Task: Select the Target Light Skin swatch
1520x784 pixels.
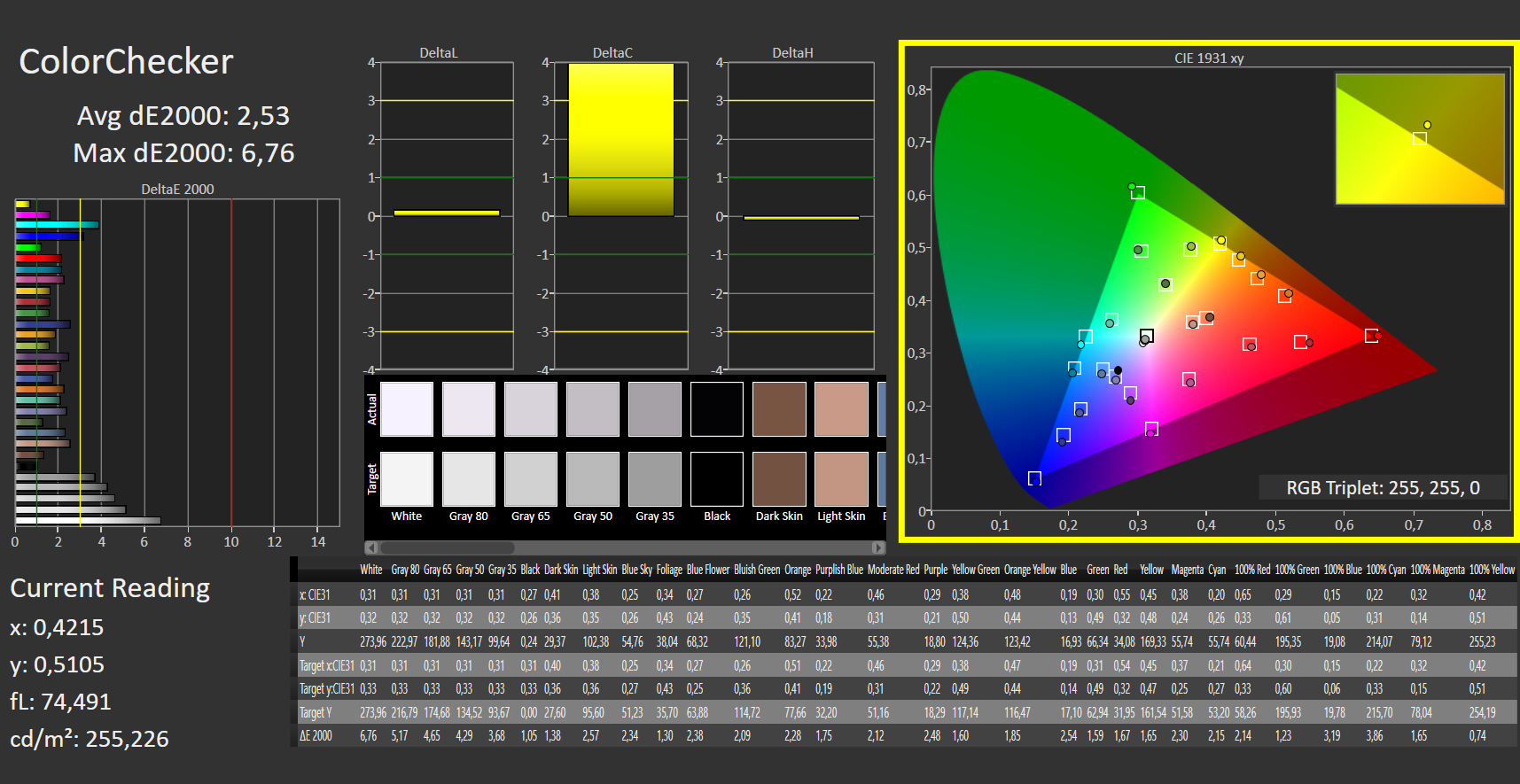Action: [841, 479]
